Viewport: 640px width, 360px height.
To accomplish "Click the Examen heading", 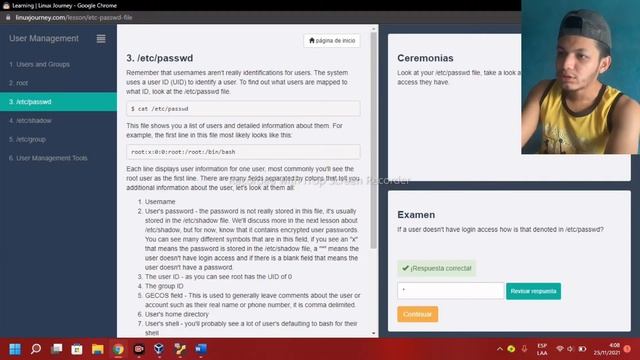I will coord(416,215).
